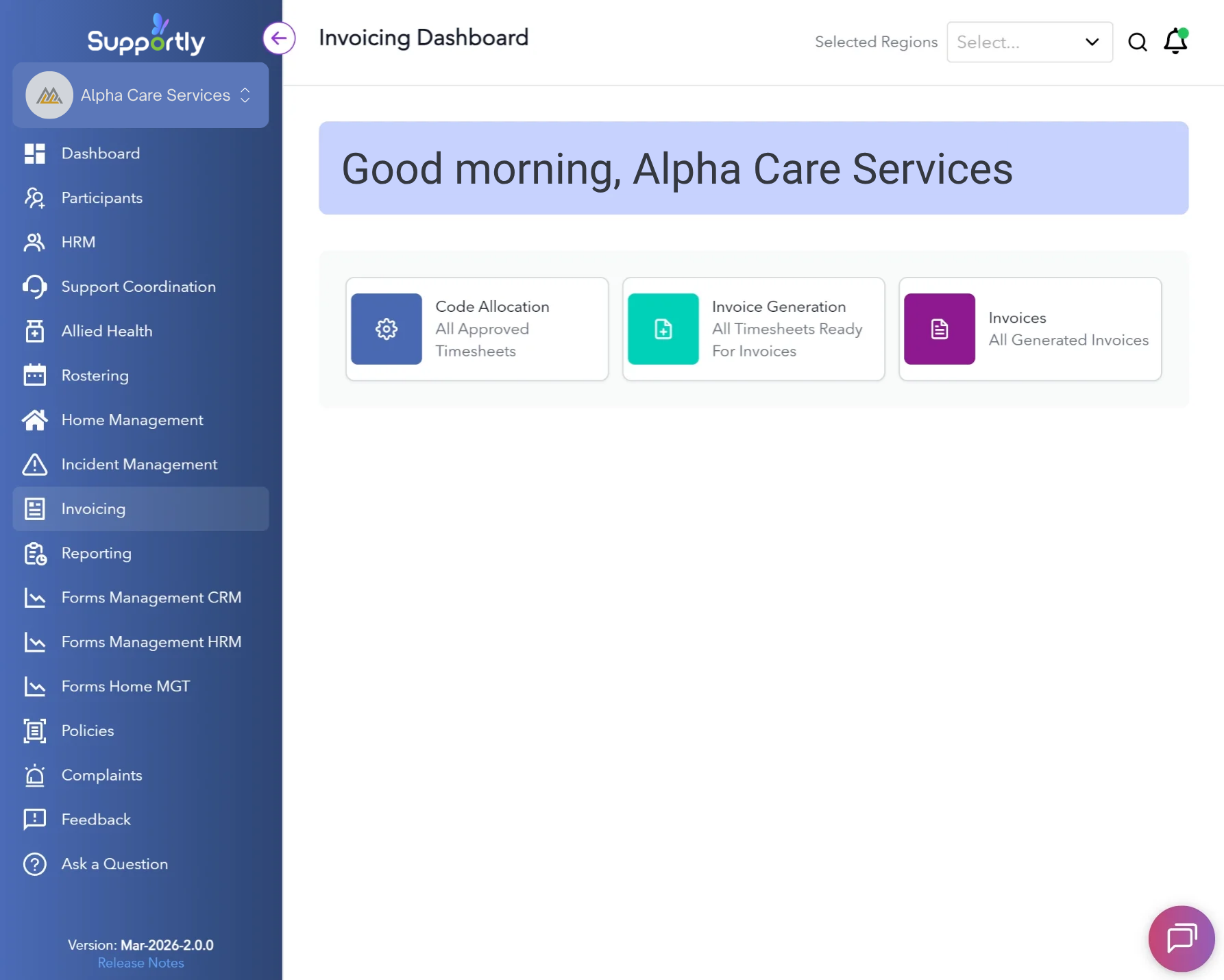Open Allied Health label

click(107, 331)
